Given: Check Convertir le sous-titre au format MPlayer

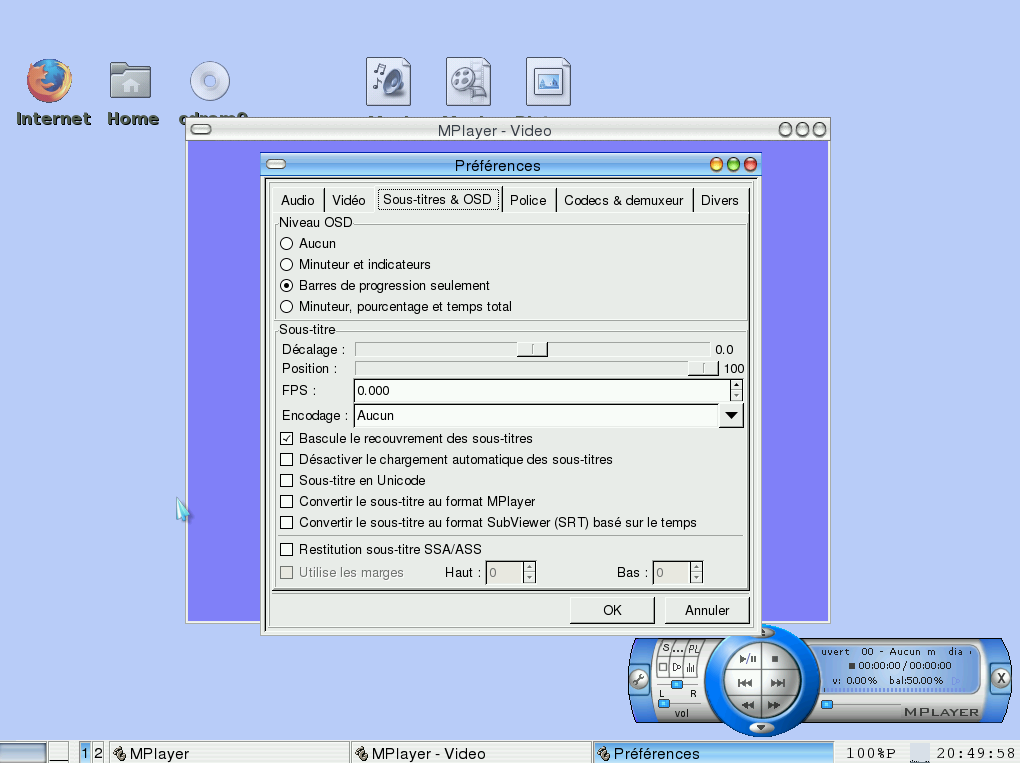Looking at the screenshot, I should (286, 502).
